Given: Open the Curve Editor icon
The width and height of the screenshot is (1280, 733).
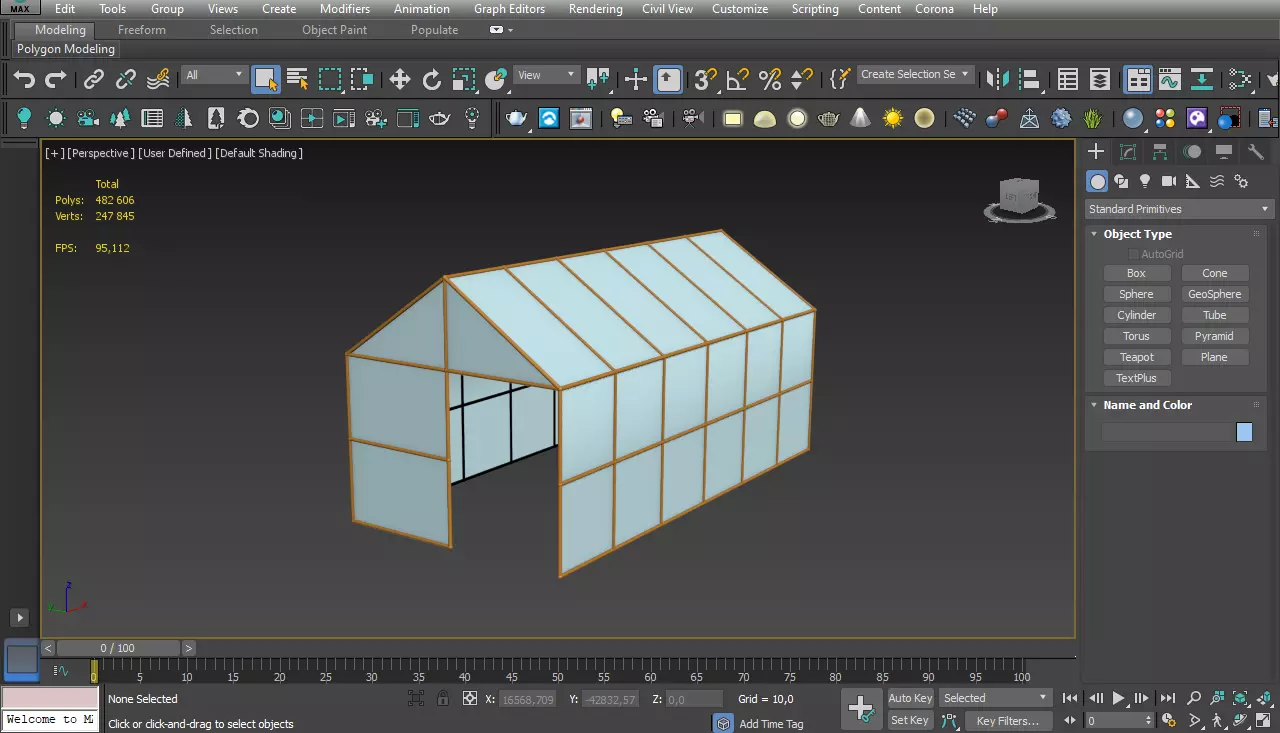Looking at the screenshot, I should (x=1170, y=79).
